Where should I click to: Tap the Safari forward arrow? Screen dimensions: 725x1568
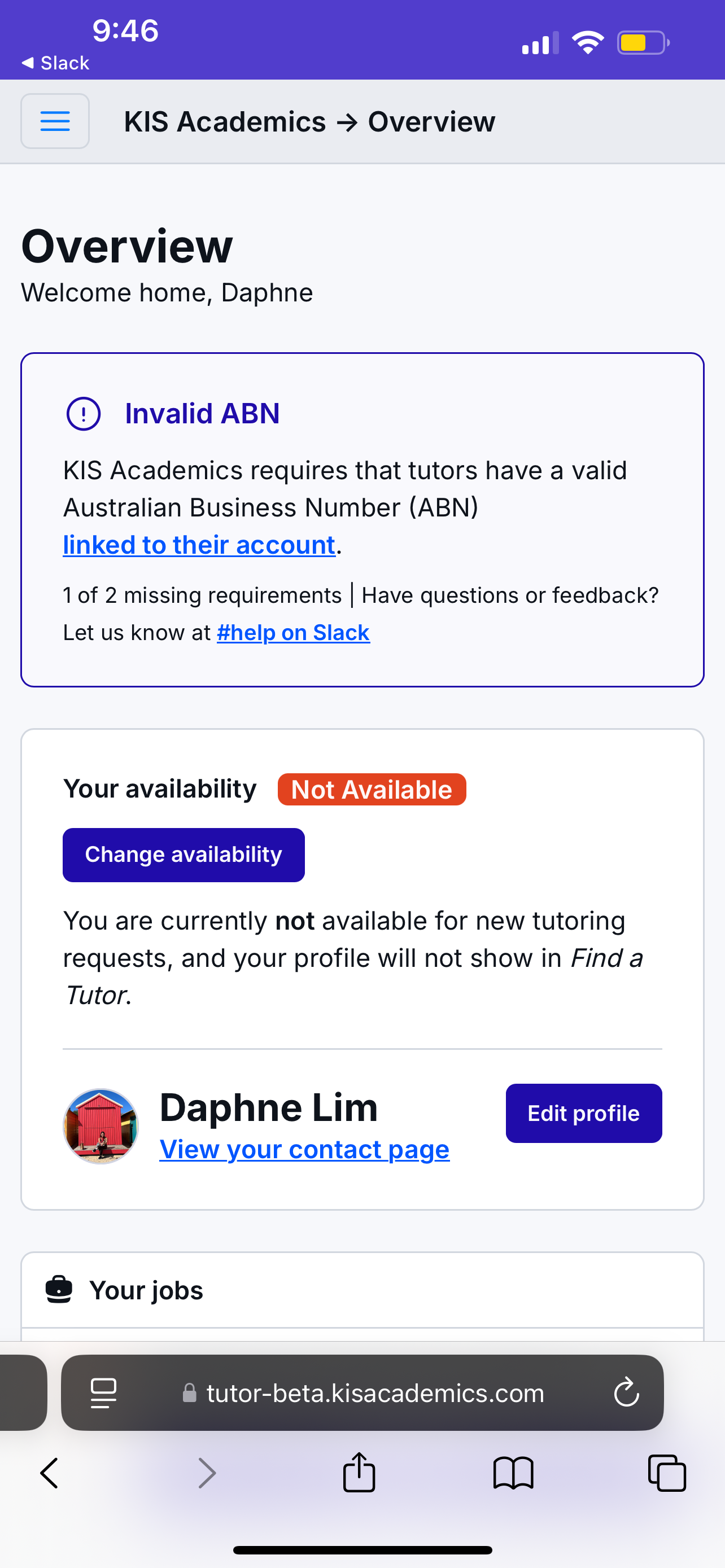point(207,1473)
